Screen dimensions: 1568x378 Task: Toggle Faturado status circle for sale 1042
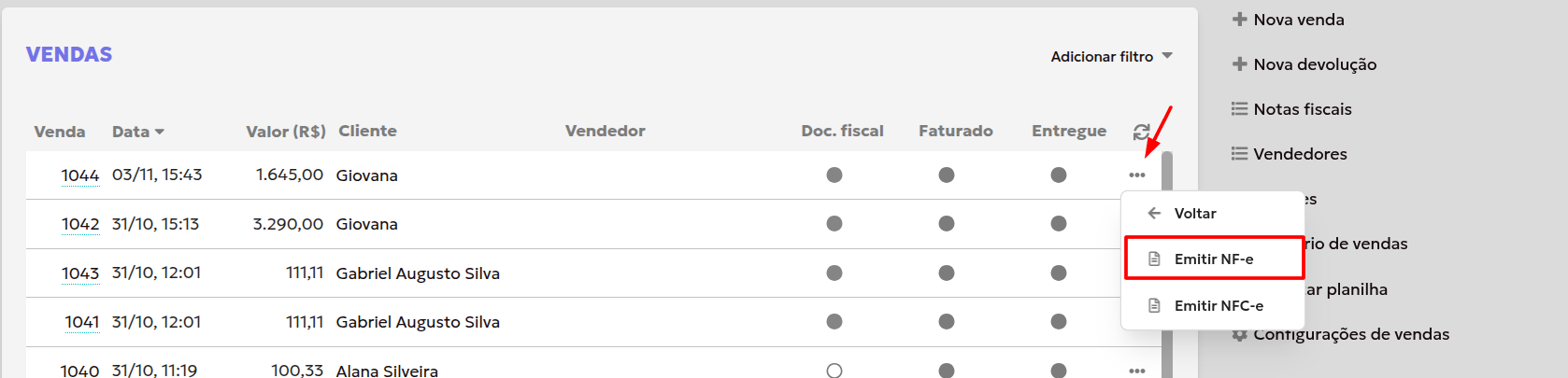pos(947,224)
